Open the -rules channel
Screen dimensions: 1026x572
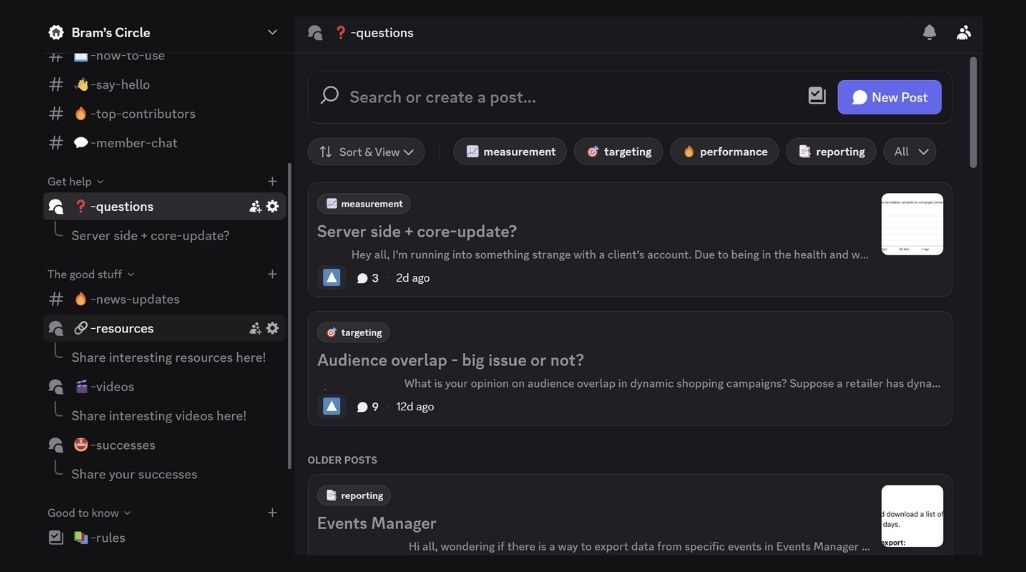point(164,537)
